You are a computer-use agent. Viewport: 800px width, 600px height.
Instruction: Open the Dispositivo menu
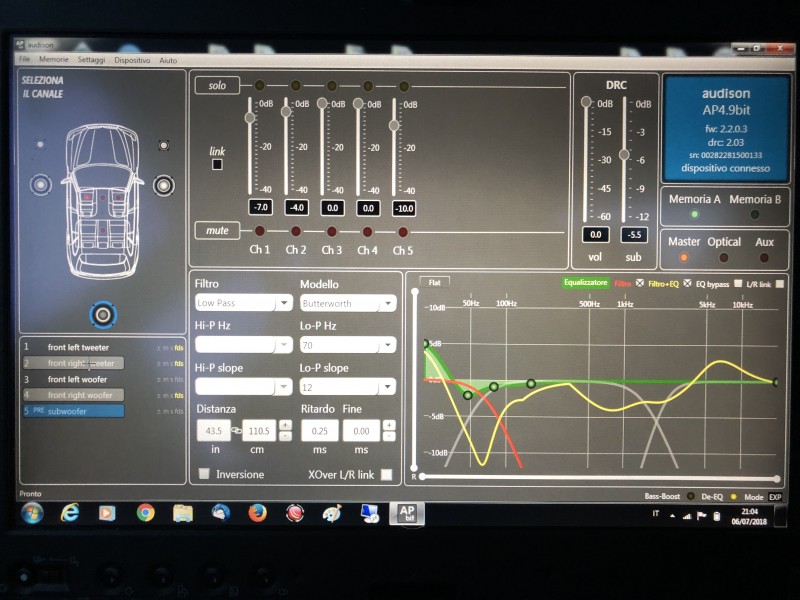pyautogui.click(x=132, y=60)
